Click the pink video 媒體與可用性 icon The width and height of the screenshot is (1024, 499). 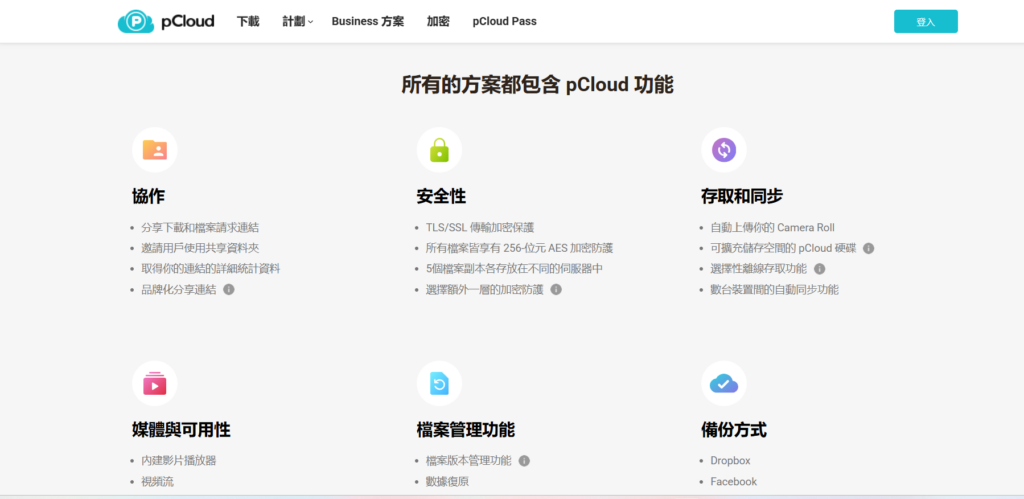click(x=155, y=383)
